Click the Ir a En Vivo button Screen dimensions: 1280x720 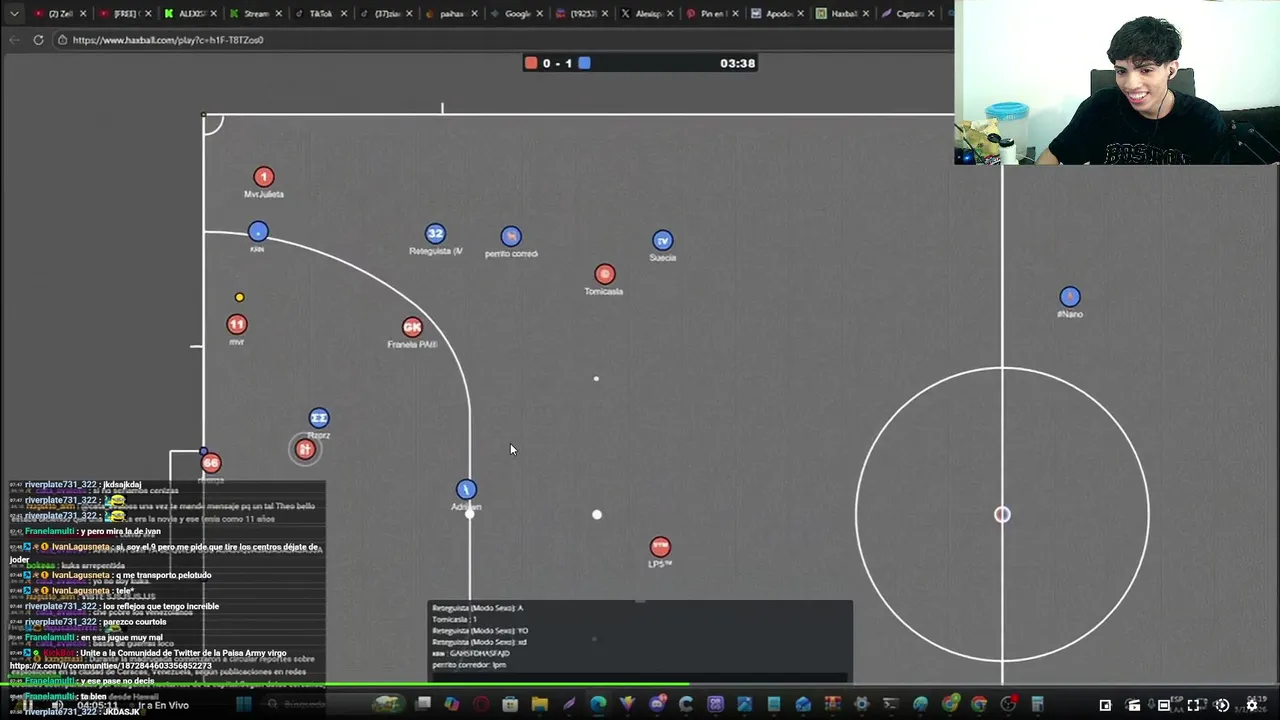[x=163, y=705]
